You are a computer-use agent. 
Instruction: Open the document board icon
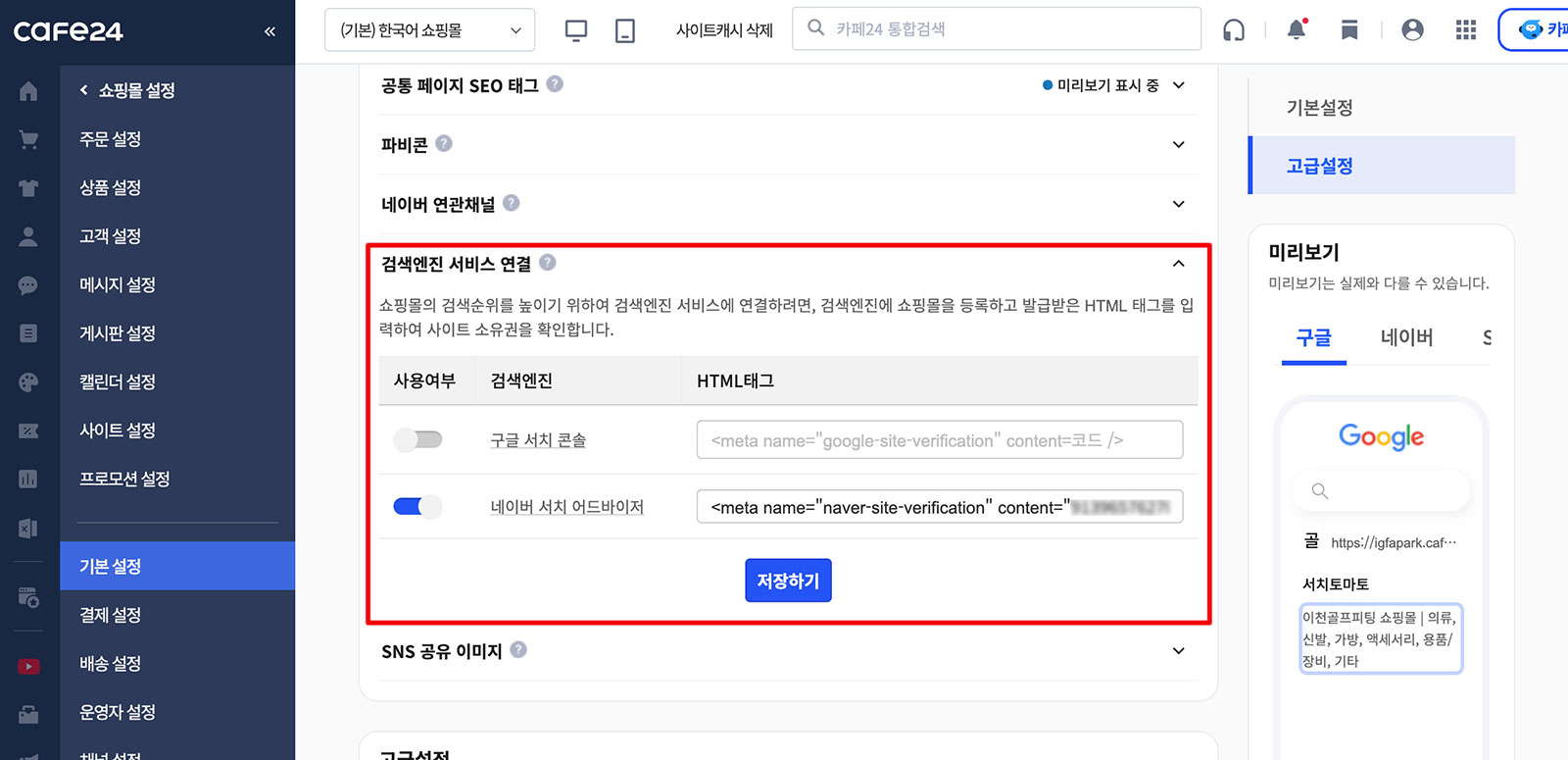click(28, 333)
